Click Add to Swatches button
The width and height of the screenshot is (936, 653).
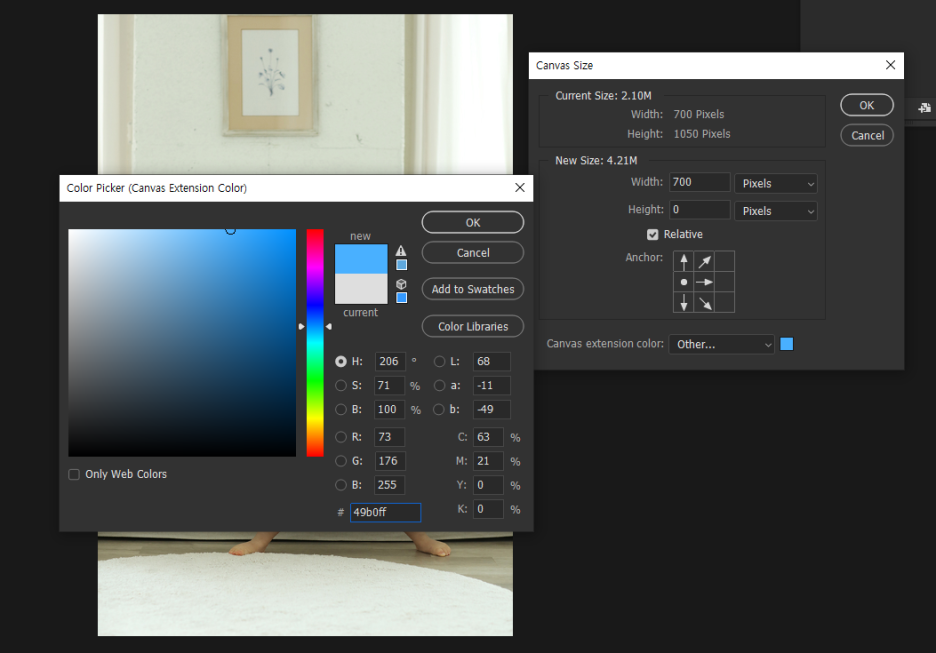[473, 289]
